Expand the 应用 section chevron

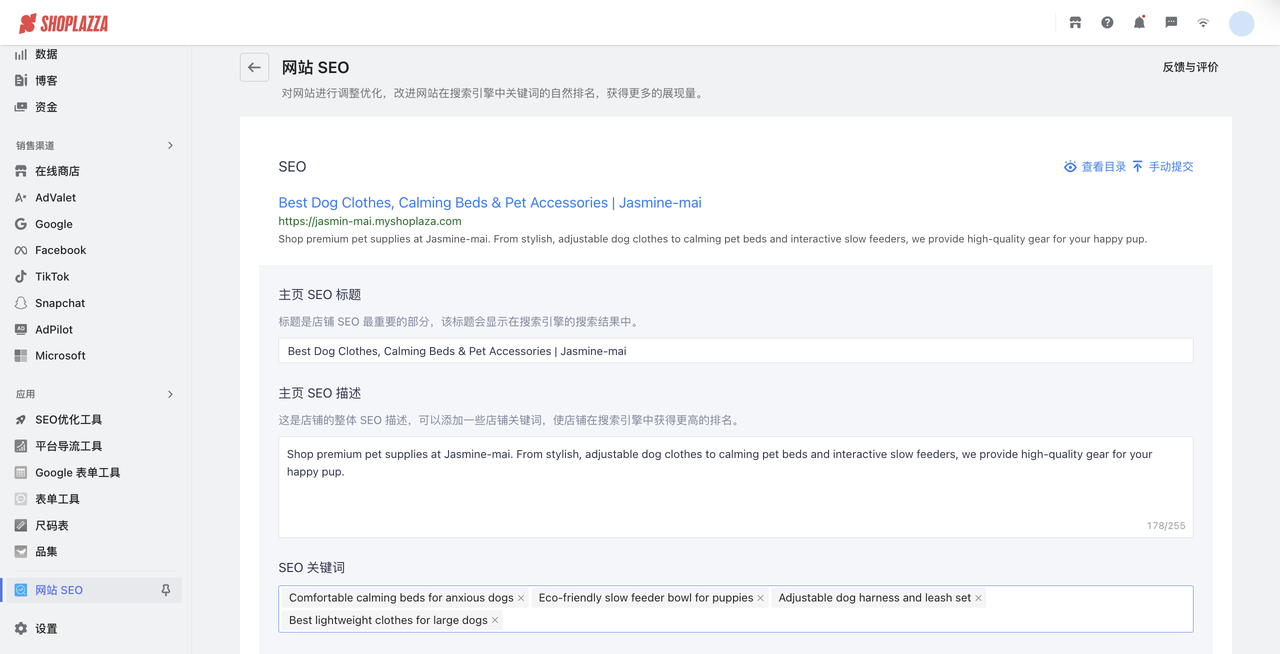coord(170,394)
